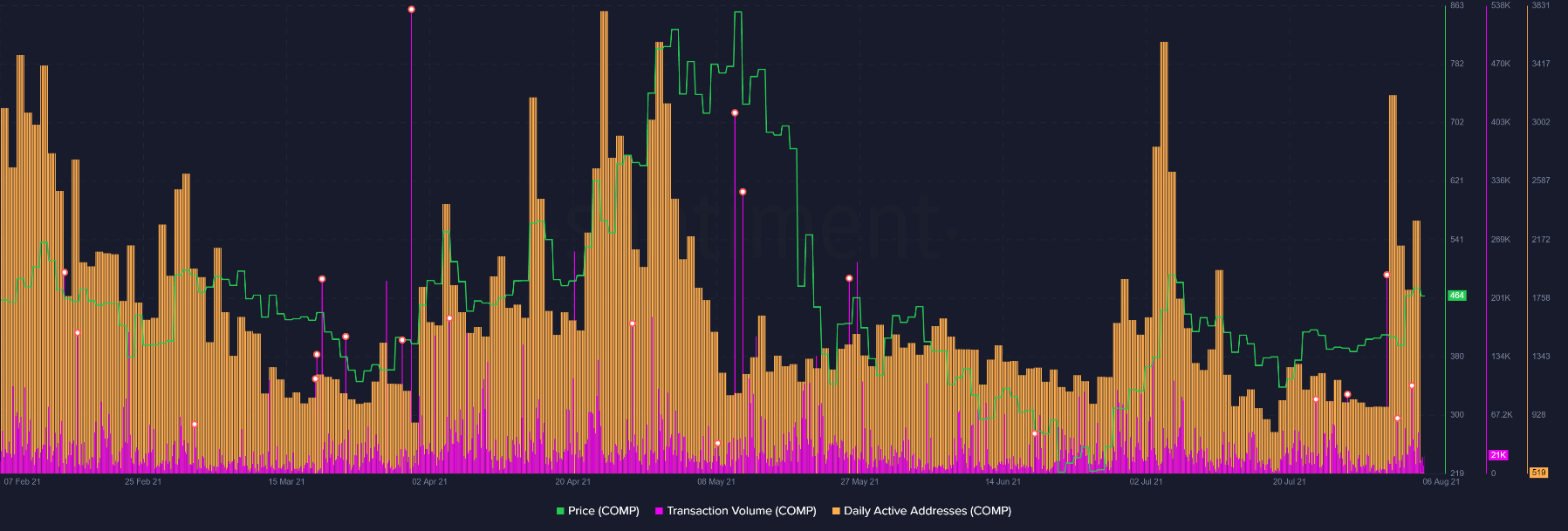Viewport: 1568px width, 531px height.
Task: Click the green Price (COMP) legend square
Action: point(560,511)
